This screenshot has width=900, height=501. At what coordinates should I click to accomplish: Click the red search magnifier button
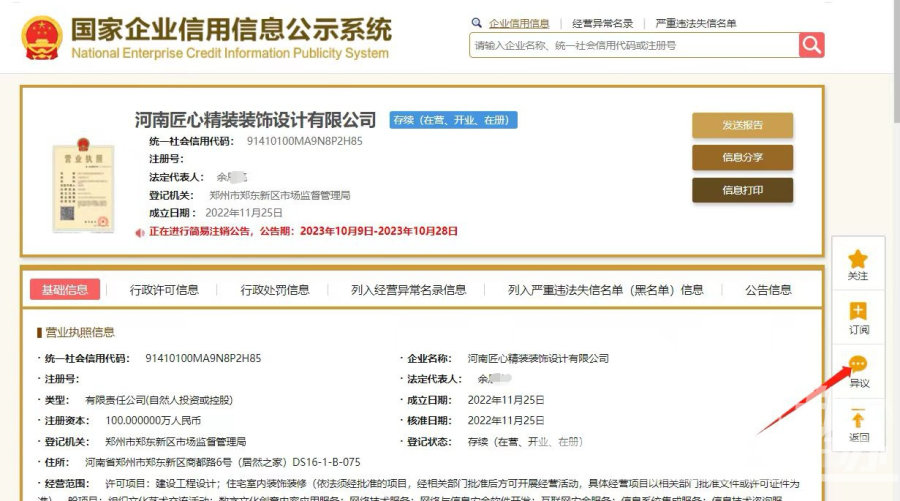pyautogui.click(x=811, y=45)
